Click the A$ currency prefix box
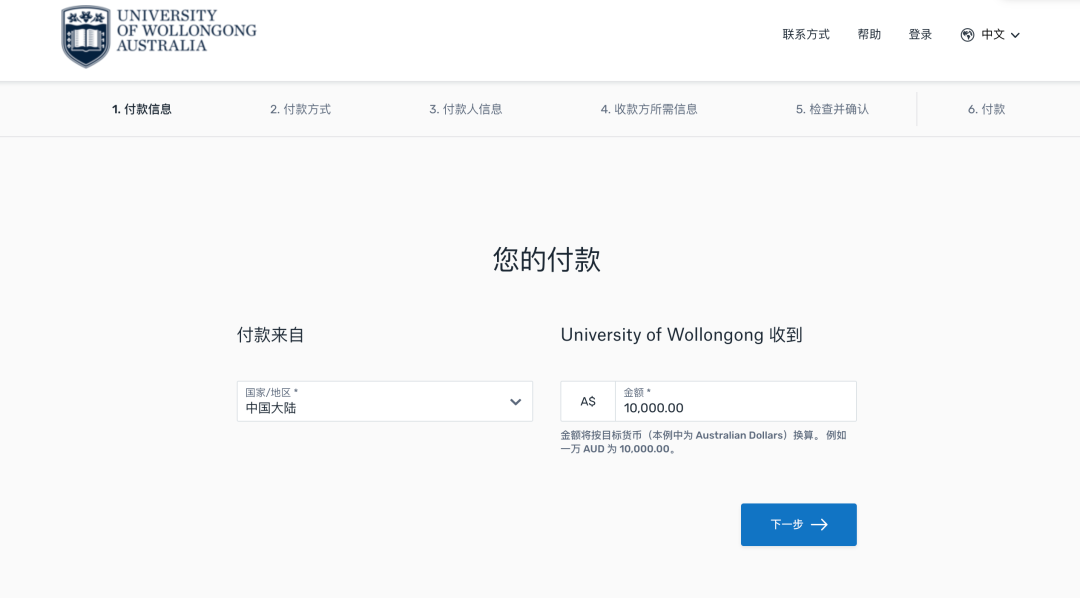Image resolution: width=1080 pixels, height=598 pixels. (588, 402)
